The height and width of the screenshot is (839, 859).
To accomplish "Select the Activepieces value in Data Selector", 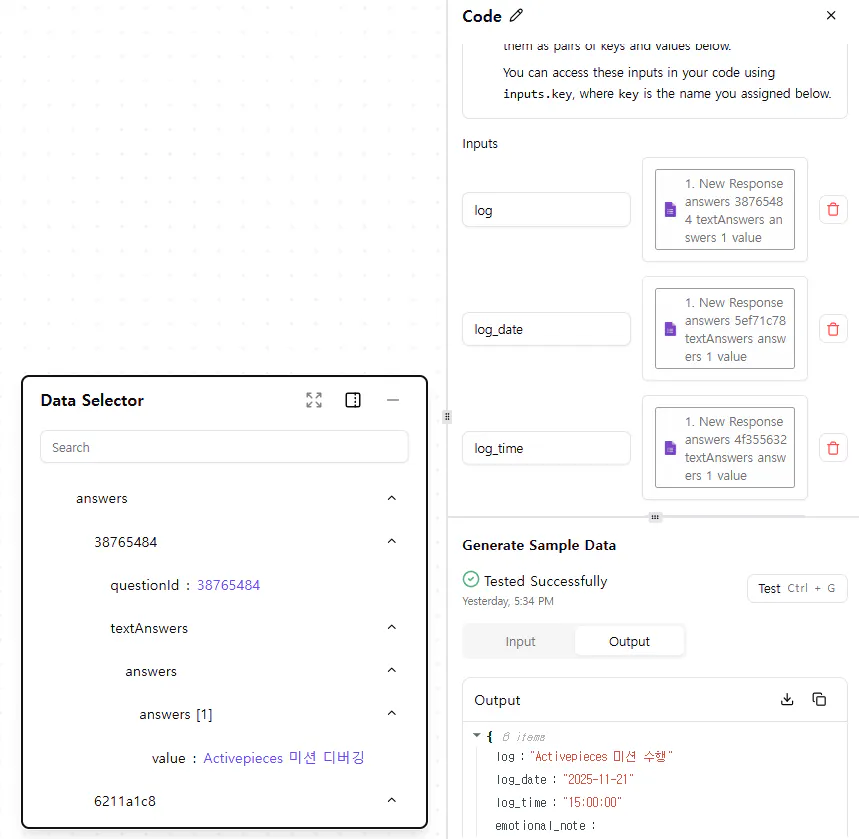I will 283,758.
